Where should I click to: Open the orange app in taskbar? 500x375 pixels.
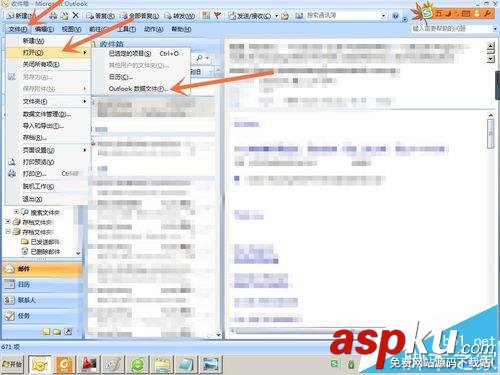64,365
